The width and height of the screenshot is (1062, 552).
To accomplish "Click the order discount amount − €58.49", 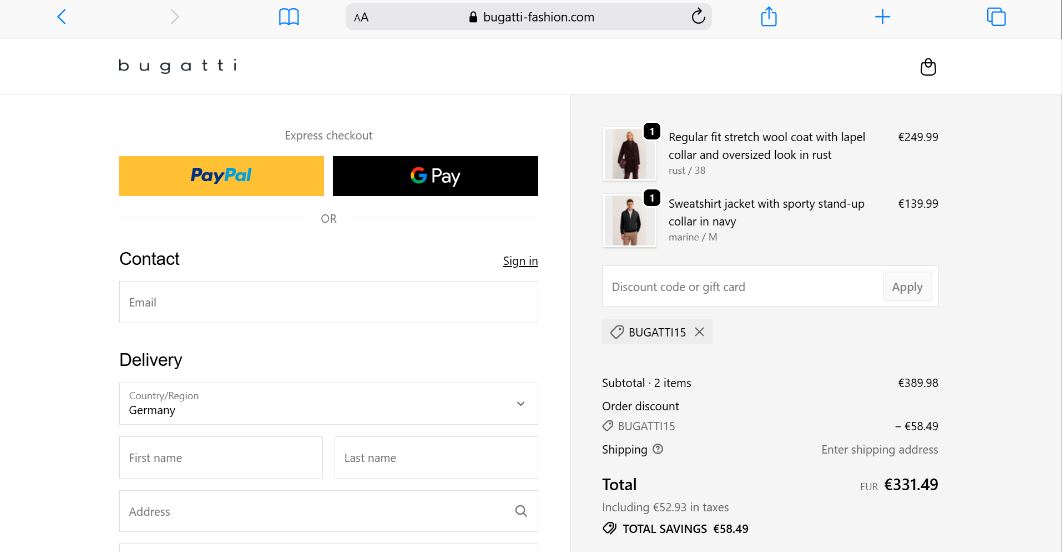I will 916,426.
